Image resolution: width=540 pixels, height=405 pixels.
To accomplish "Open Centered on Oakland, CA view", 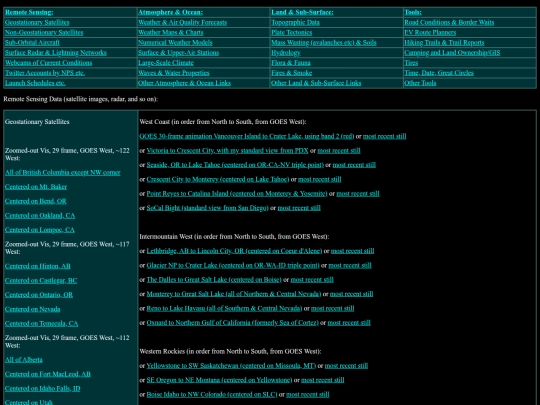I will [40, 216].
